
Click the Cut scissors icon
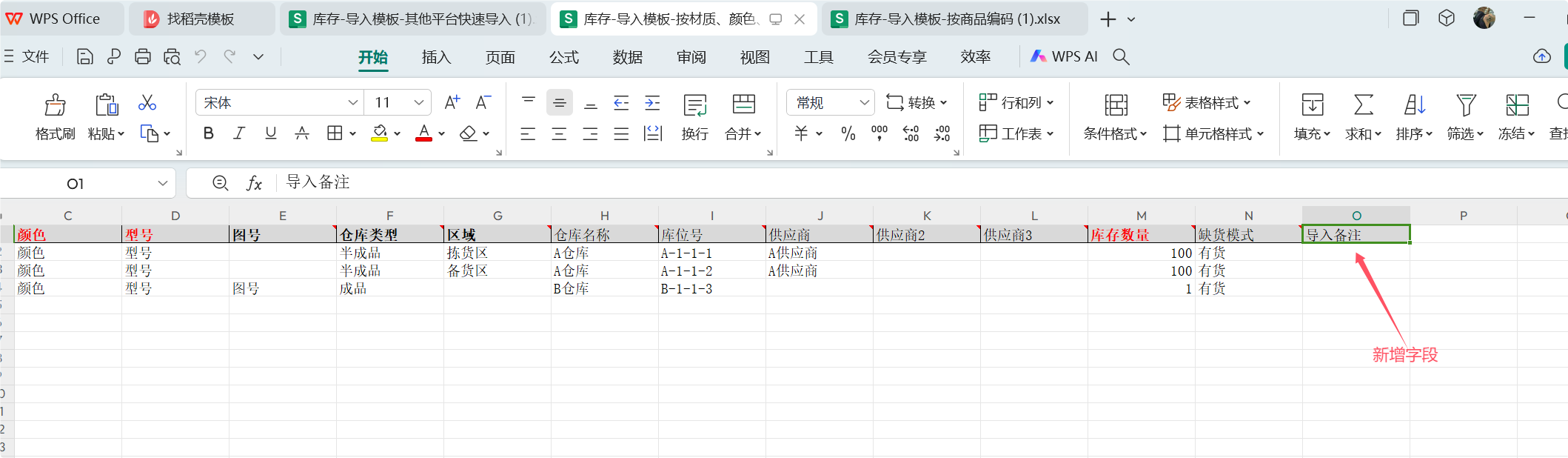click(147, 103)
